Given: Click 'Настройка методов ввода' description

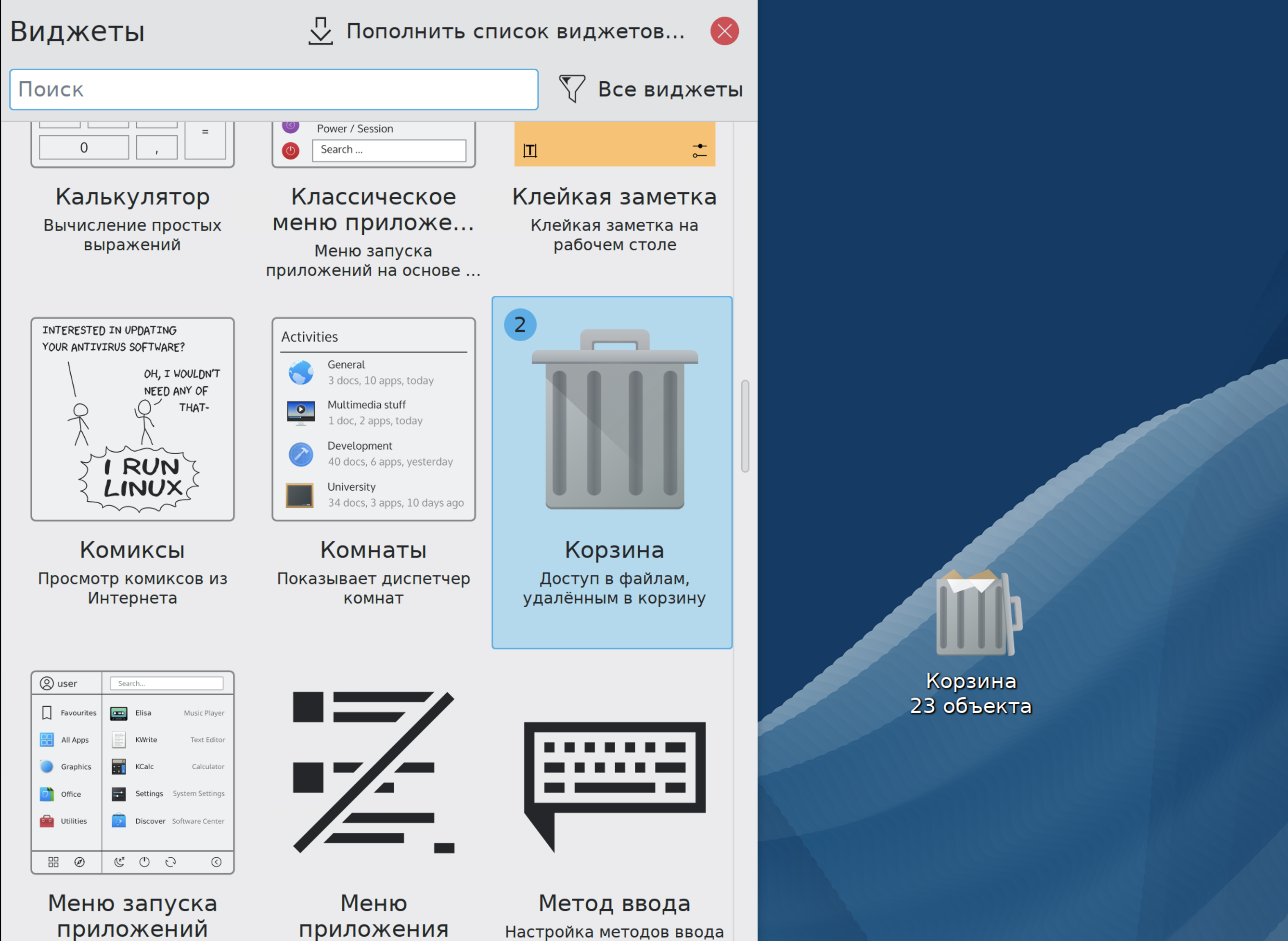Looking at the screenshot, I should pos(614,931).
